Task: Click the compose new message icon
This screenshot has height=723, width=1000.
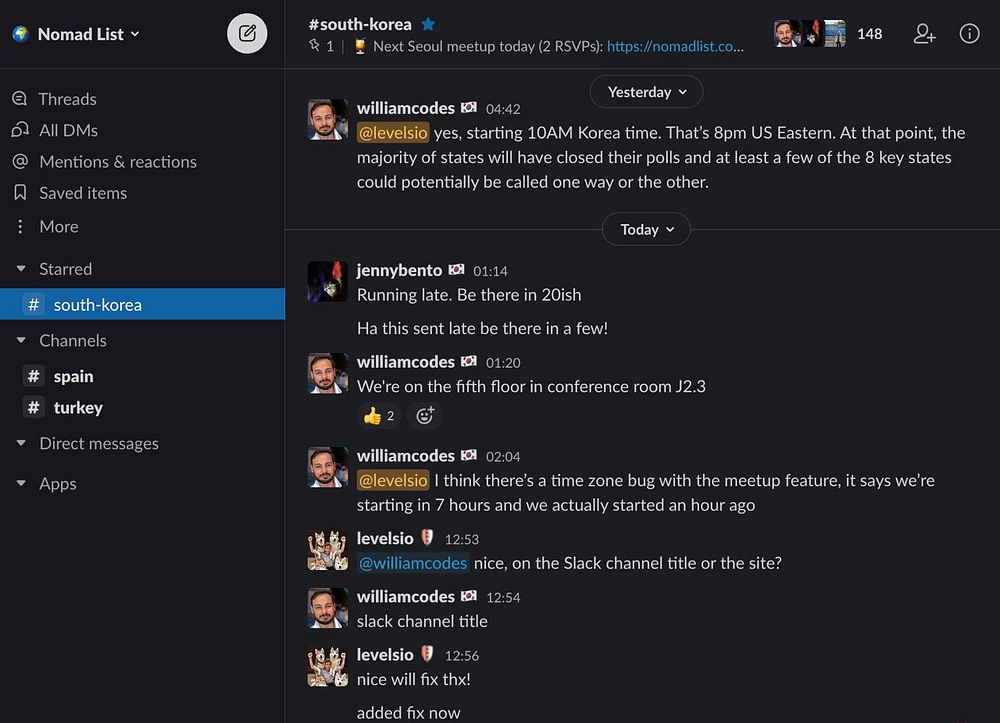Action: point(247,34)
